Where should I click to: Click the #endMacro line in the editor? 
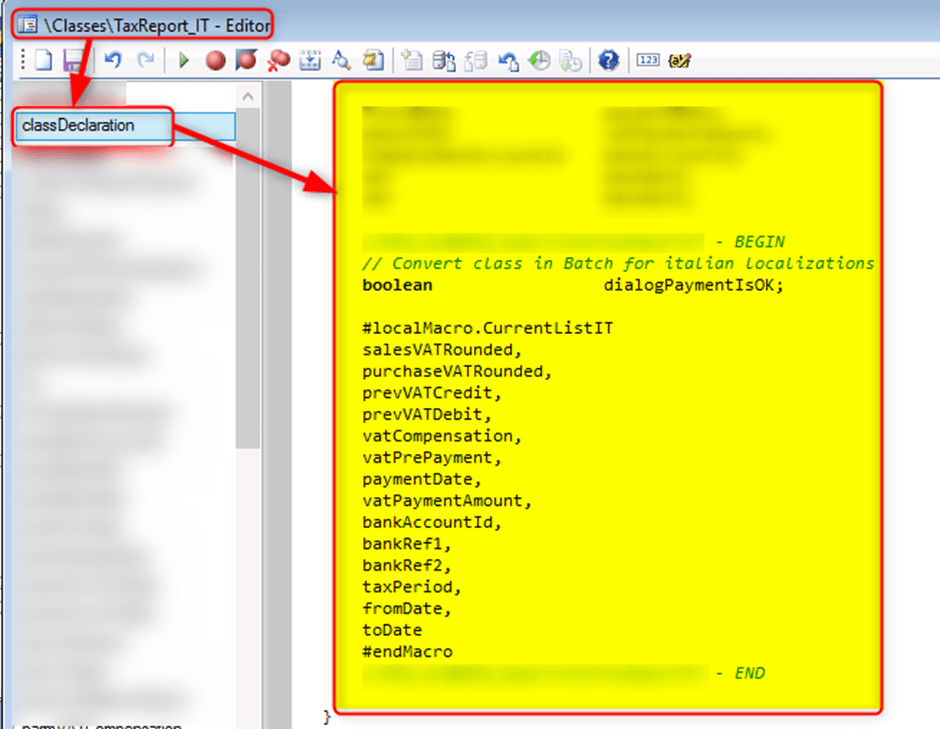click(408, 651)
